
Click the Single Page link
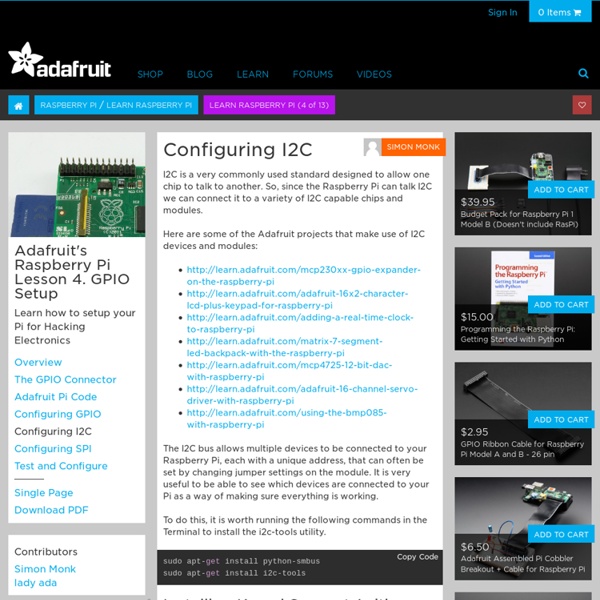click(x=44, y=493)
